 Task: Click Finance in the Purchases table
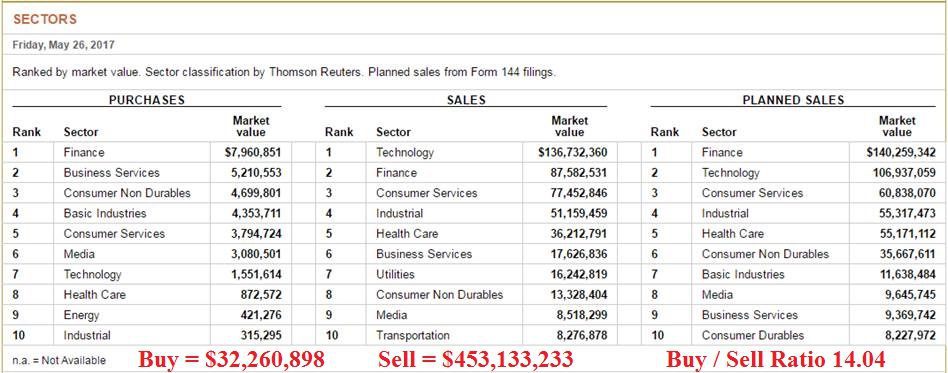(x=84, y=152)
